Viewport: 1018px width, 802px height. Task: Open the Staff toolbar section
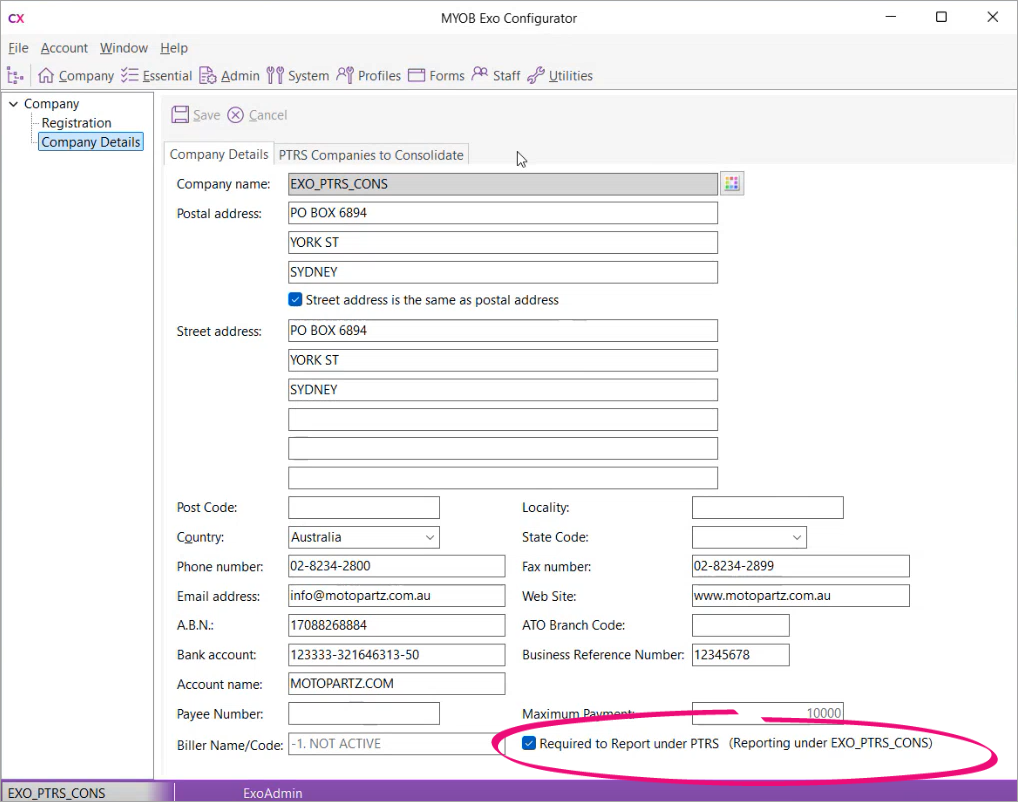[496, 76]
